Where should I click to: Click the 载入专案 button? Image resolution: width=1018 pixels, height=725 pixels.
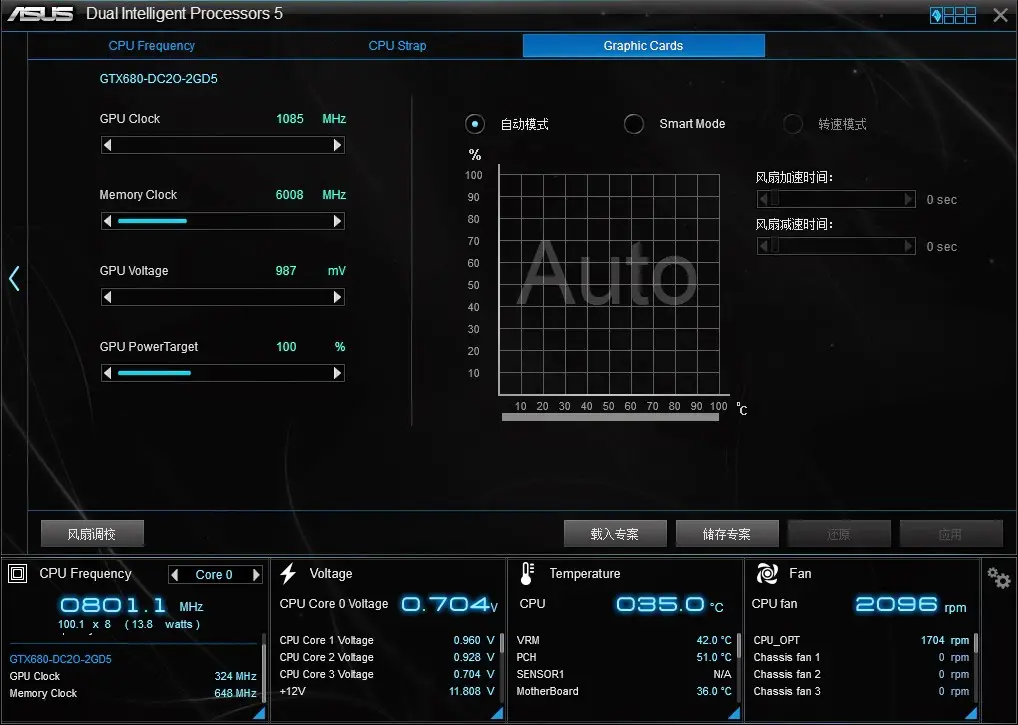[x=615, y=534]
